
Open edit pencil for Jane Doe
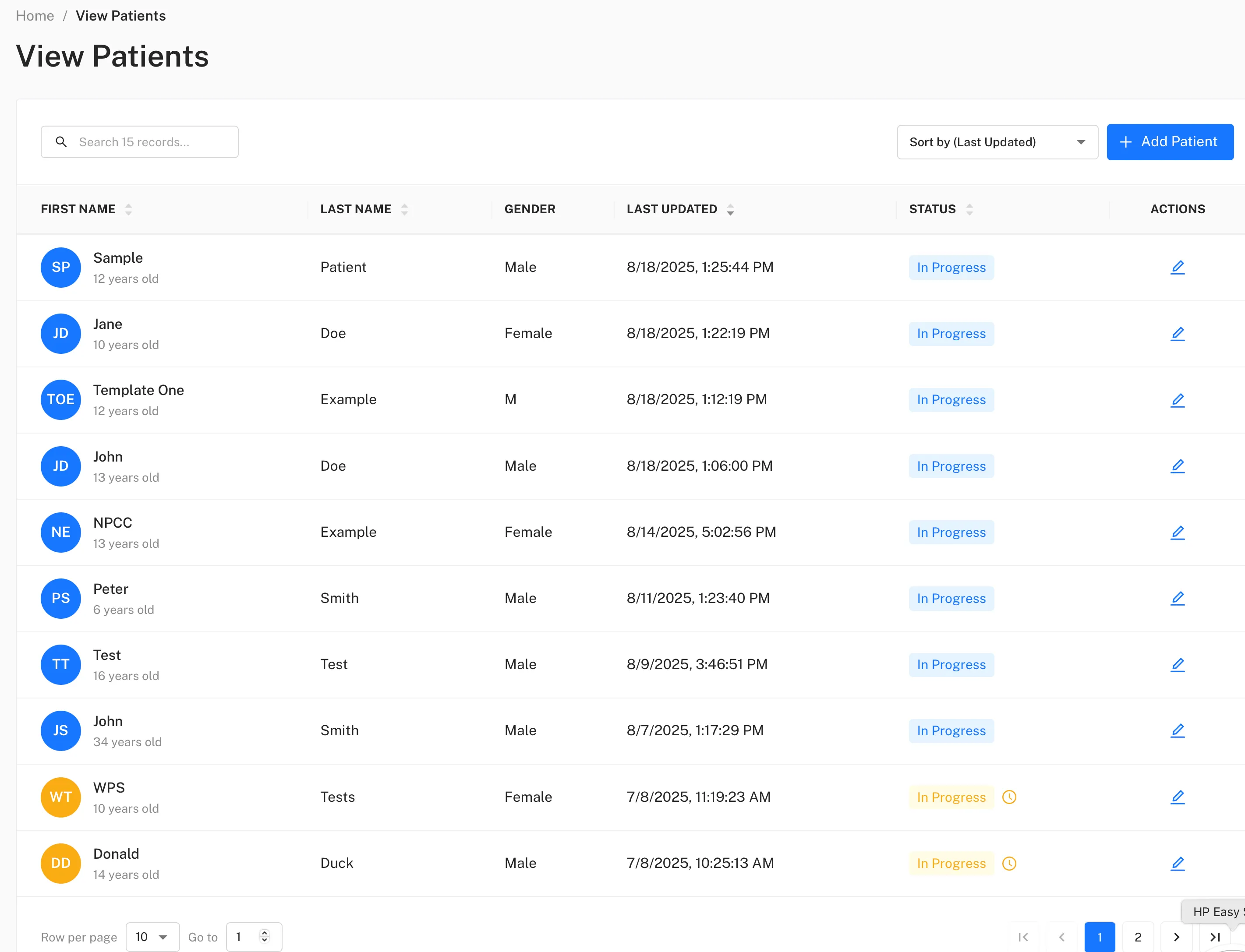[x=1178, y=334]
